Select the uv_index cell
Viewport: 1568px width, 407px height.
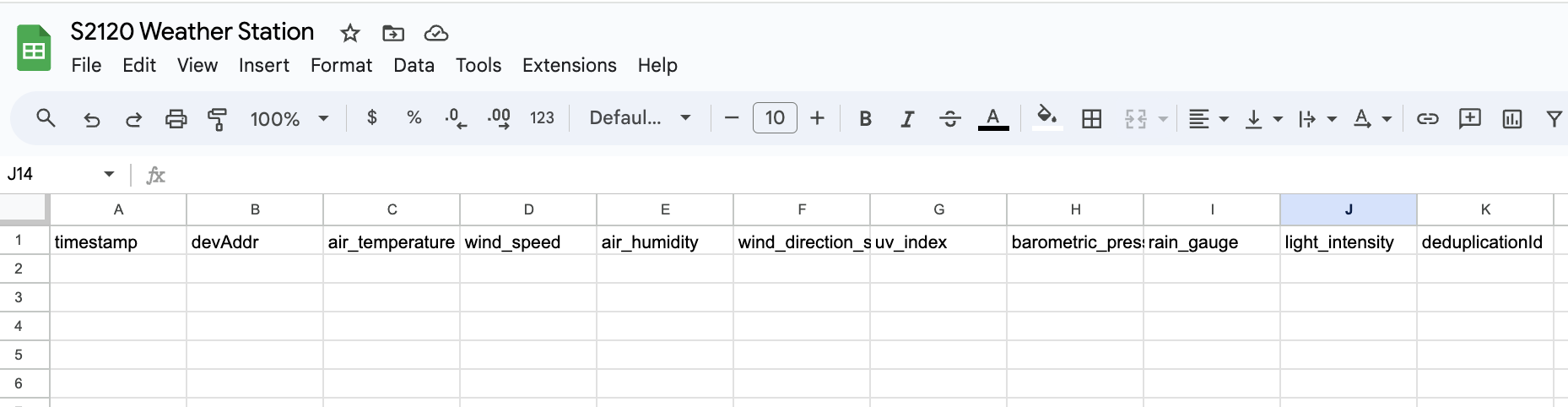(x=938, y=241)
